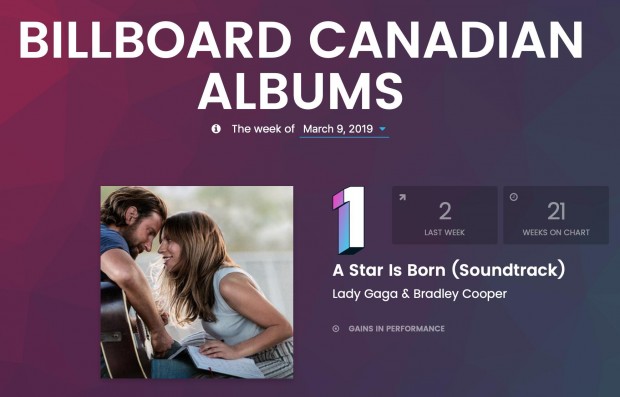This screenshot has width=620, height=397.
Task: Click the LAST WEEK caption text
Action: [x=444, y=233]
